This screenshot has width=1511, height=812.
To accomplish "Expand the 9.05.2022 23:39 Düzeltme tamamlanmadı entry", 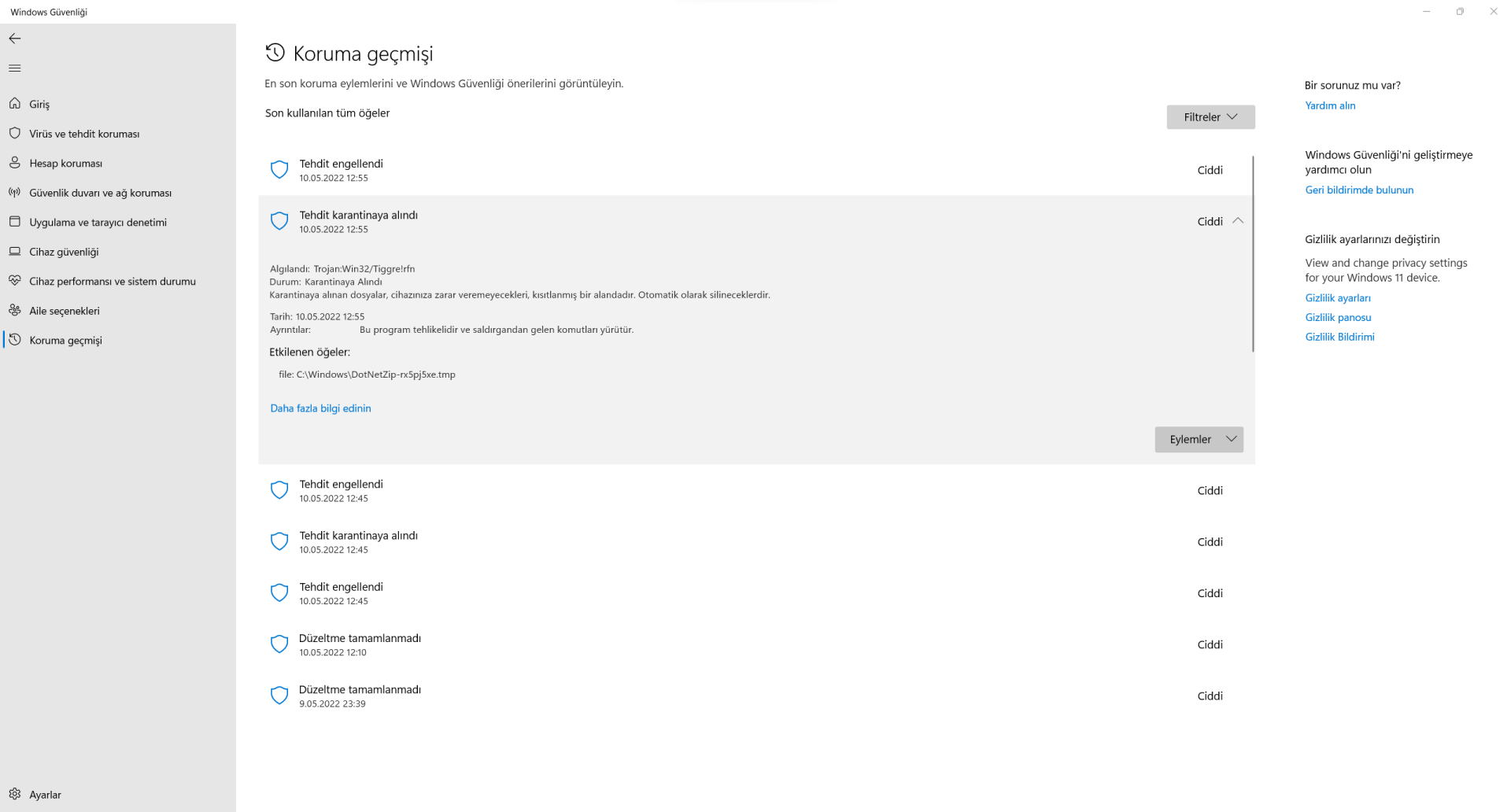I will [x=755, y=696].
